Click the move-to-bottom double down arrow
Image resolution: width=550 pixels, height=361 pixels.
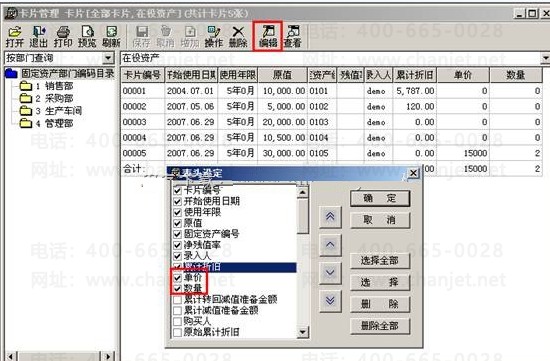click(x=330, y=301)
